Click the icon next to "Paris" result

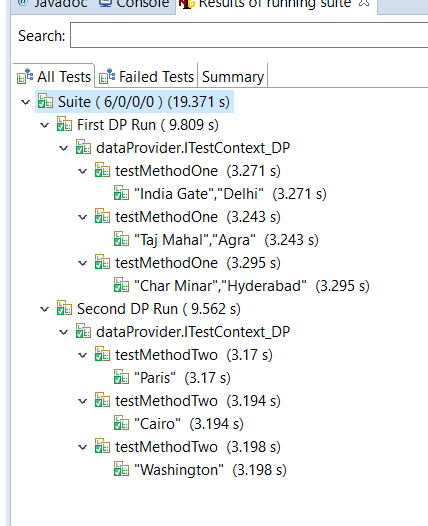[121, 378]
